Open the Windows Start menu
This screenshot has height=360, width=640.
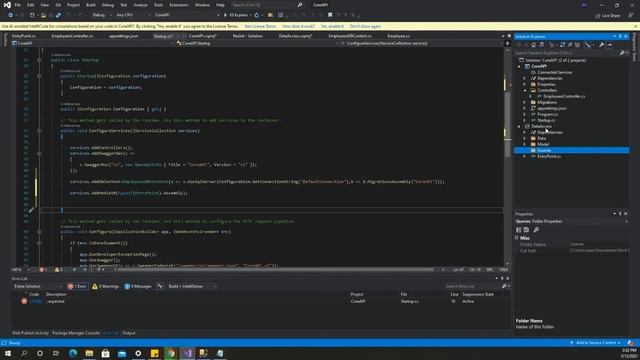coord(8,353)
